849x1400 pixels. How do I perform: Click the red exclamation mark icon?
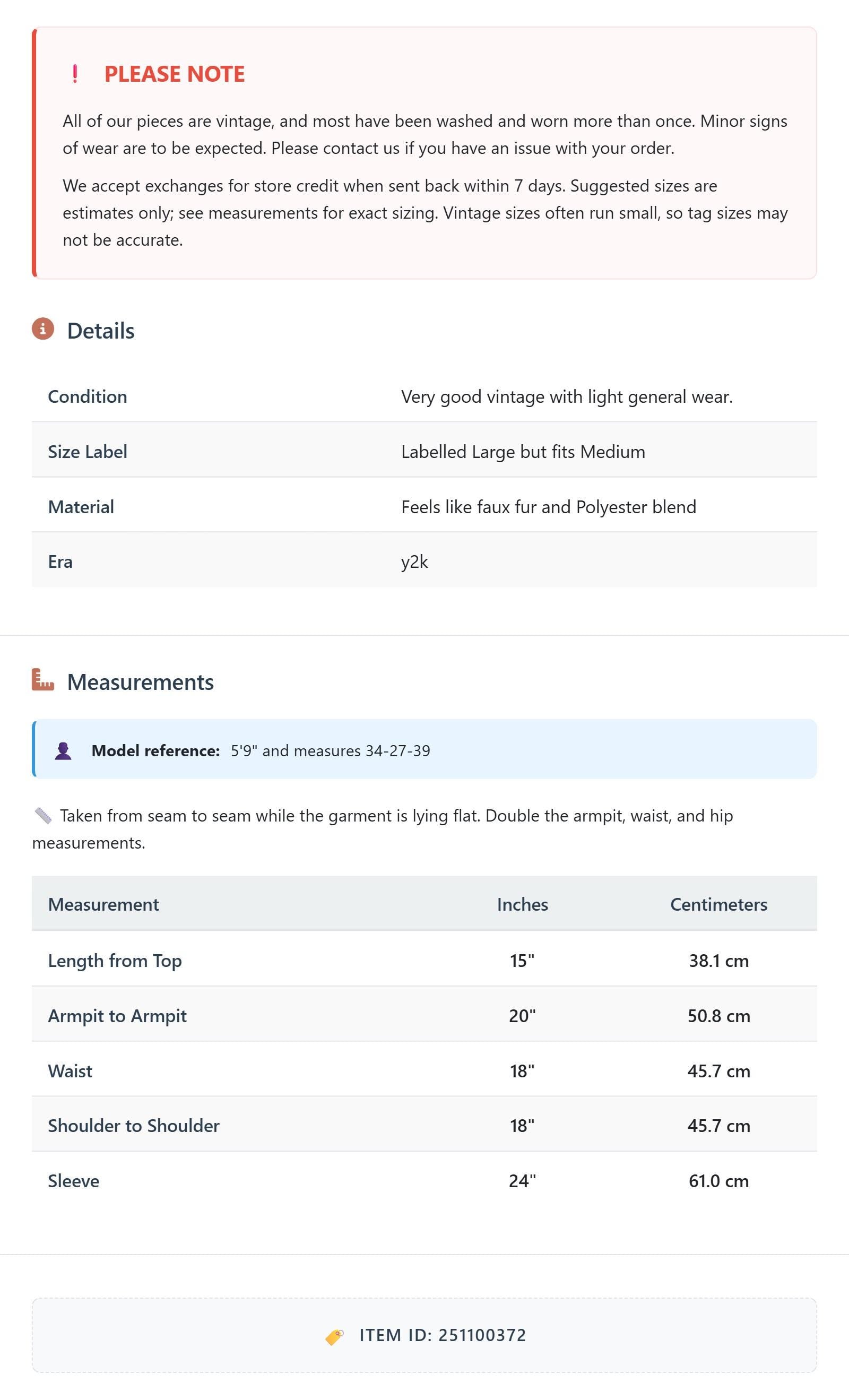coord(75,74)
